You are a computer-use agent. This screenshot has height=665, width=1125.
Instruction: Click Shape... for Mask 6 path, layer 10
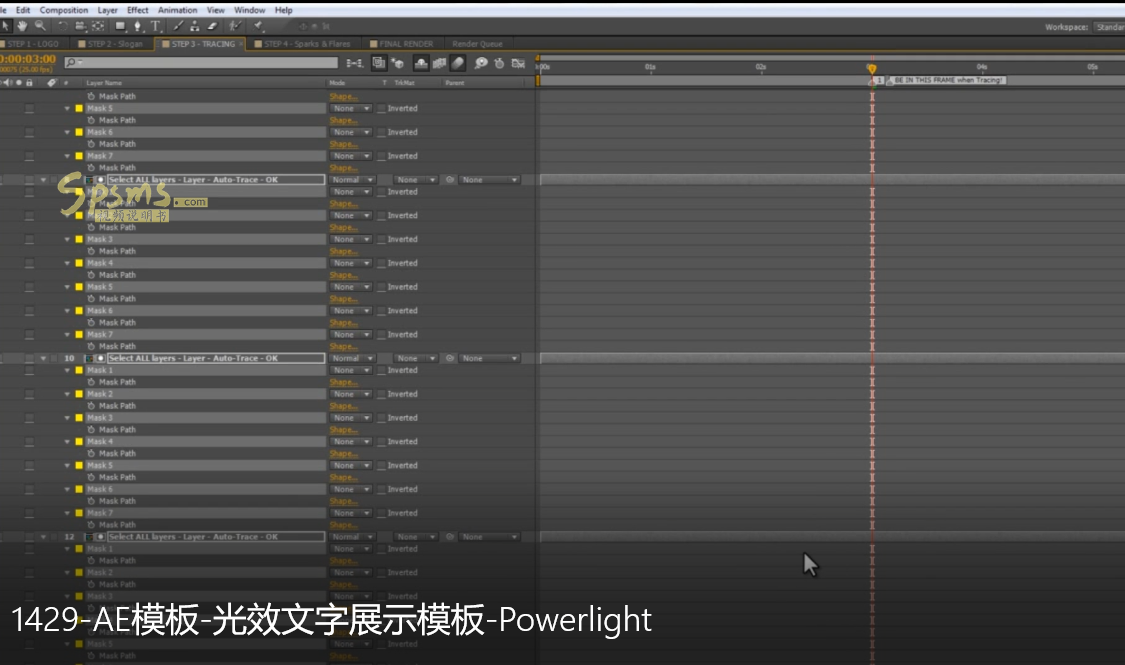click(x=342, y=501)
